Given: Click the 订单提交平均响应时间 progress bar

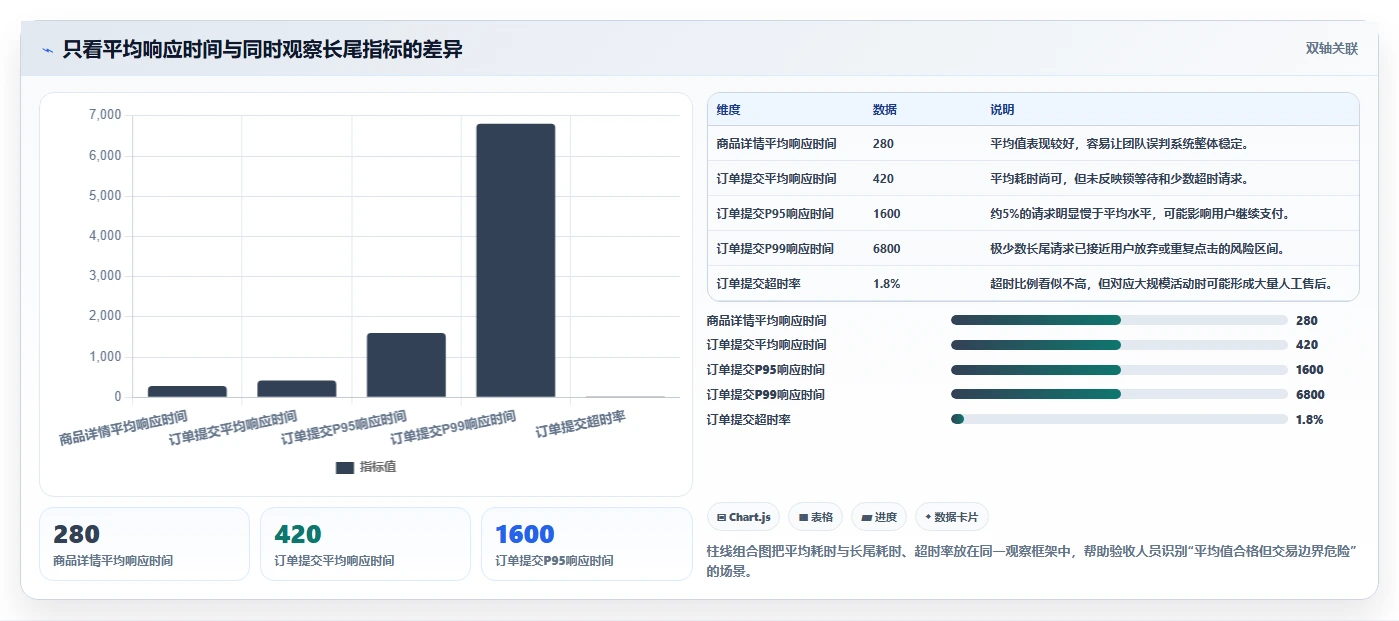Looking at the screenshot, I should click(x=1119, y=345).
